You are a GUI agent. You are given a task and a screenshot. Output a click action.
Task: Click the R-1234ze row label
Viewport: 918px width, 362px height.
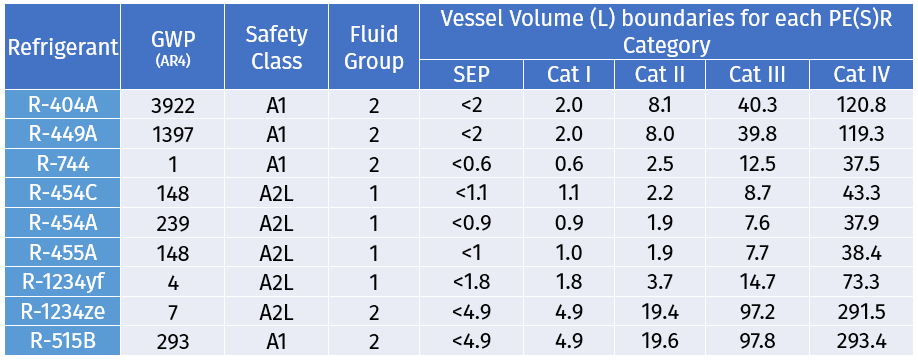pyautogui.click(x=63, y=311)
